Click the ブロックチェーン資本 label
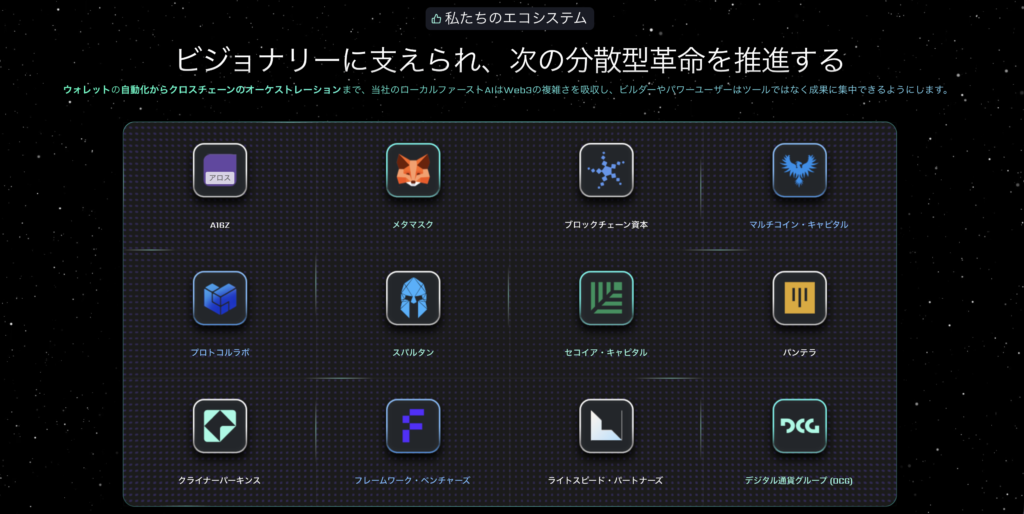Image resolution: width=1024 pixels, height=514 pixels. 606,225
